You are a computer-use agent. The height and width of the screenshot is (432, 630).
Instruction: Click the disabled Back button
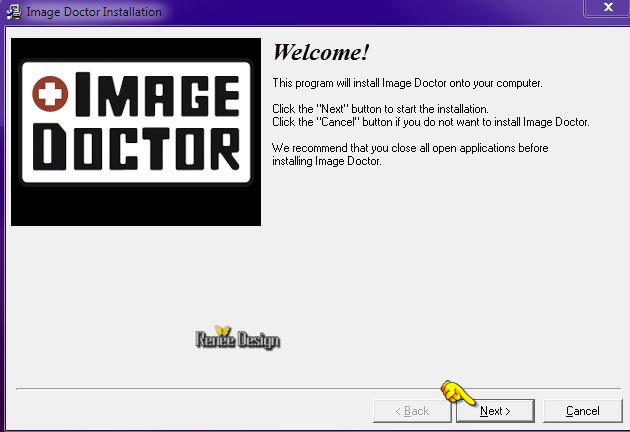click(412, 411)
